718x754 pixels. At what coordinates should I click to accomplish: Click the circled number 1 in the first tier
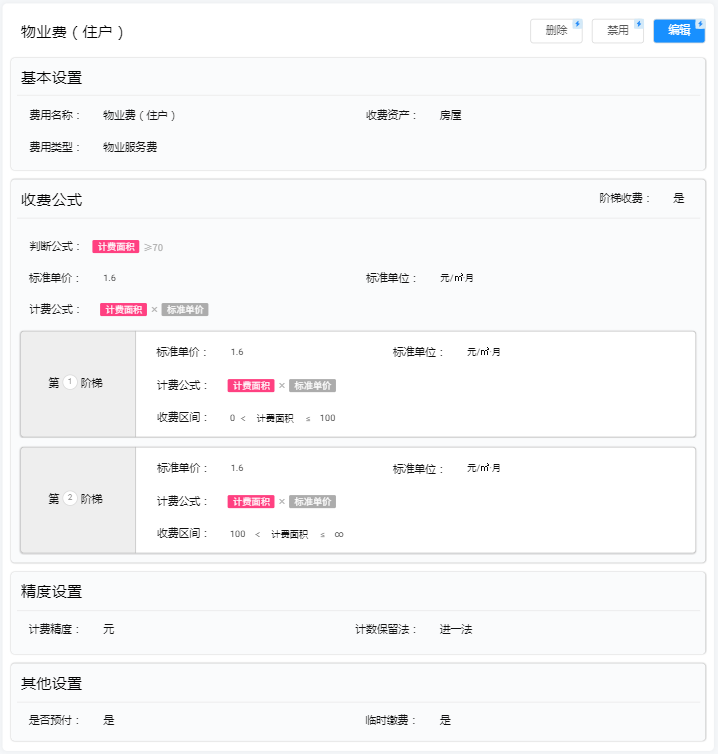pyautogui.click(x=70, y=383)
